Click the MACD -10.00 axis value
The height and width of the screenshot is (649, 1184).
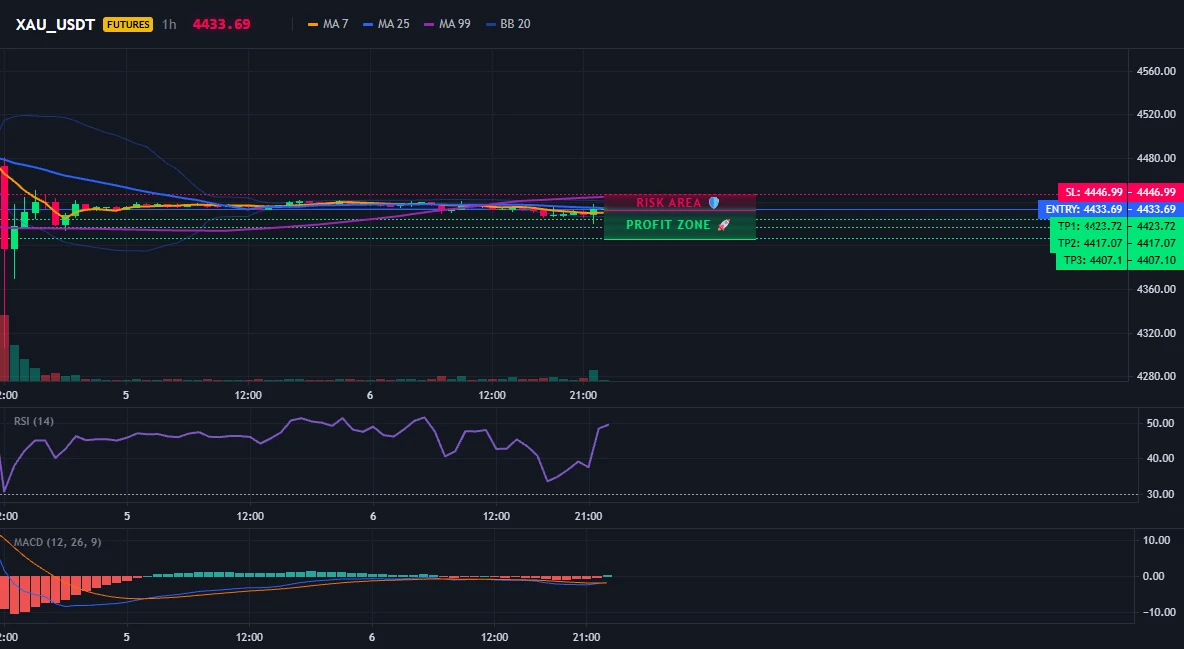(x=1158, y=613)
